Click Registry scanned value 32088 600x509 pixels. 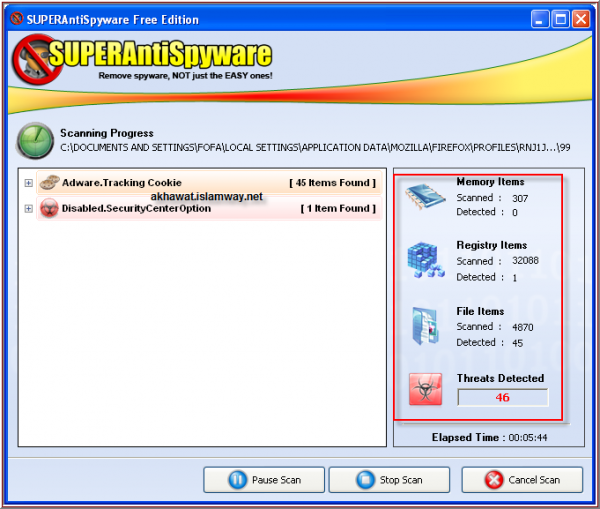[525, 261]
